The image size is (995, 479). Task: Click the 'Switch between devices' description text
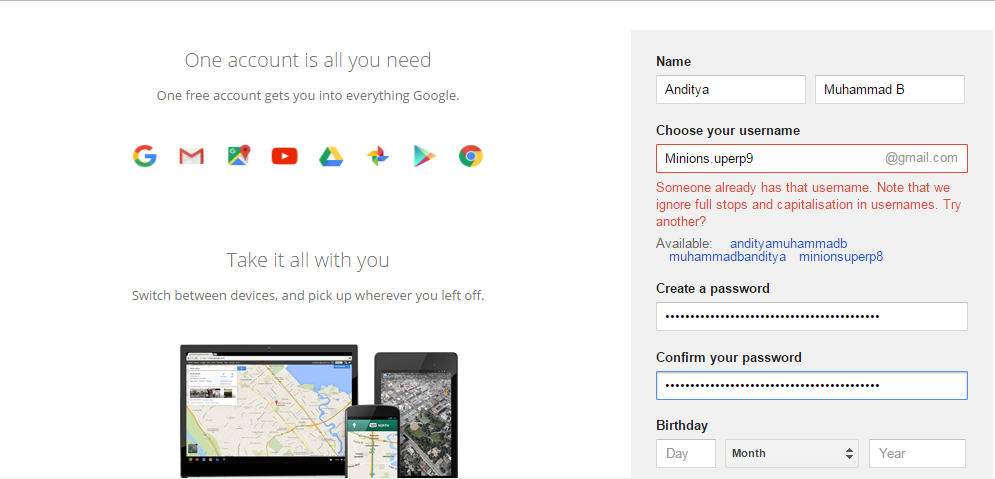pyautogui.click(x=308, y=296)
